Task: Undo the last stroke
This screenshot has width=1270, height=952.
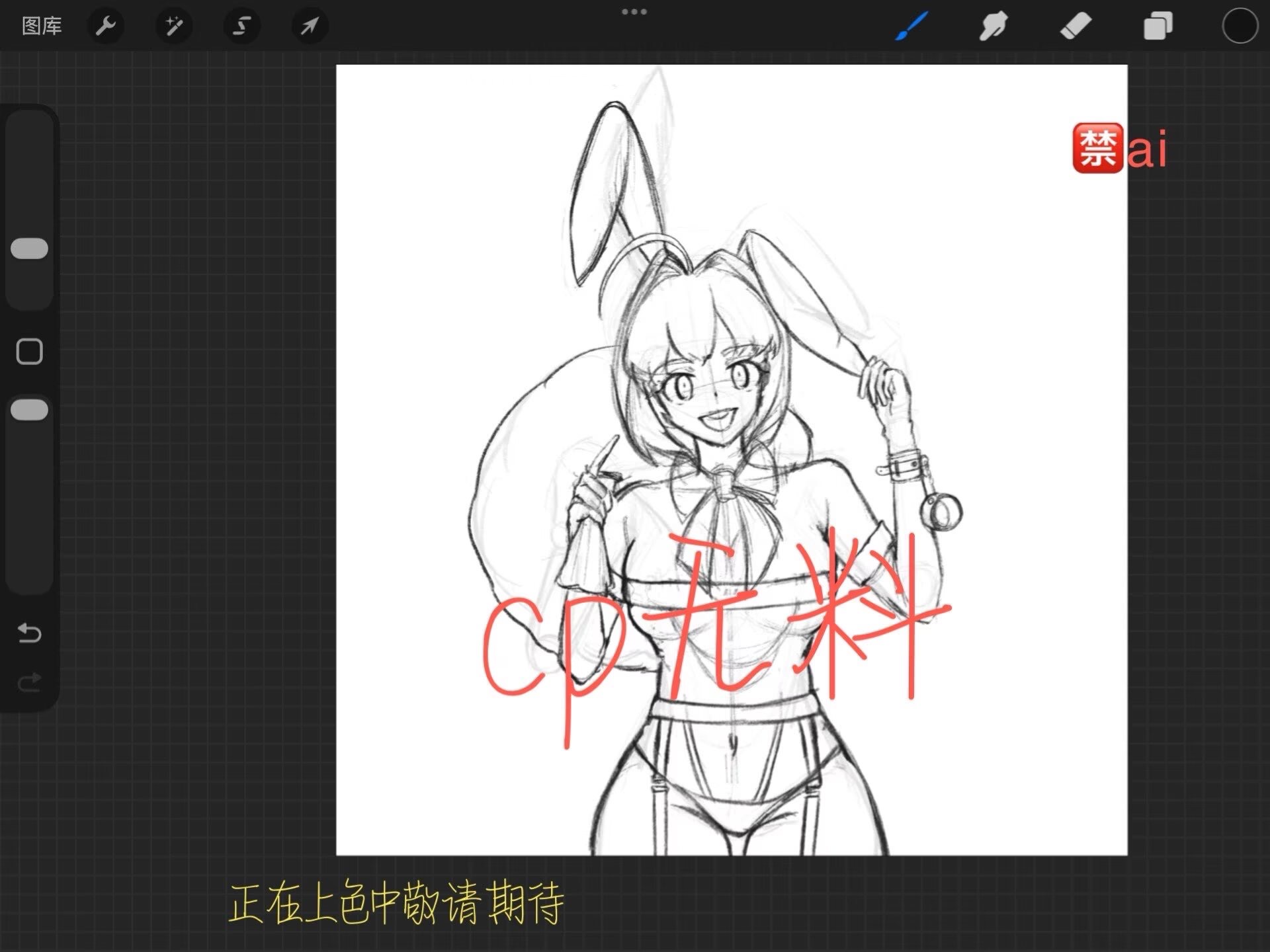Action: (30, 633)
